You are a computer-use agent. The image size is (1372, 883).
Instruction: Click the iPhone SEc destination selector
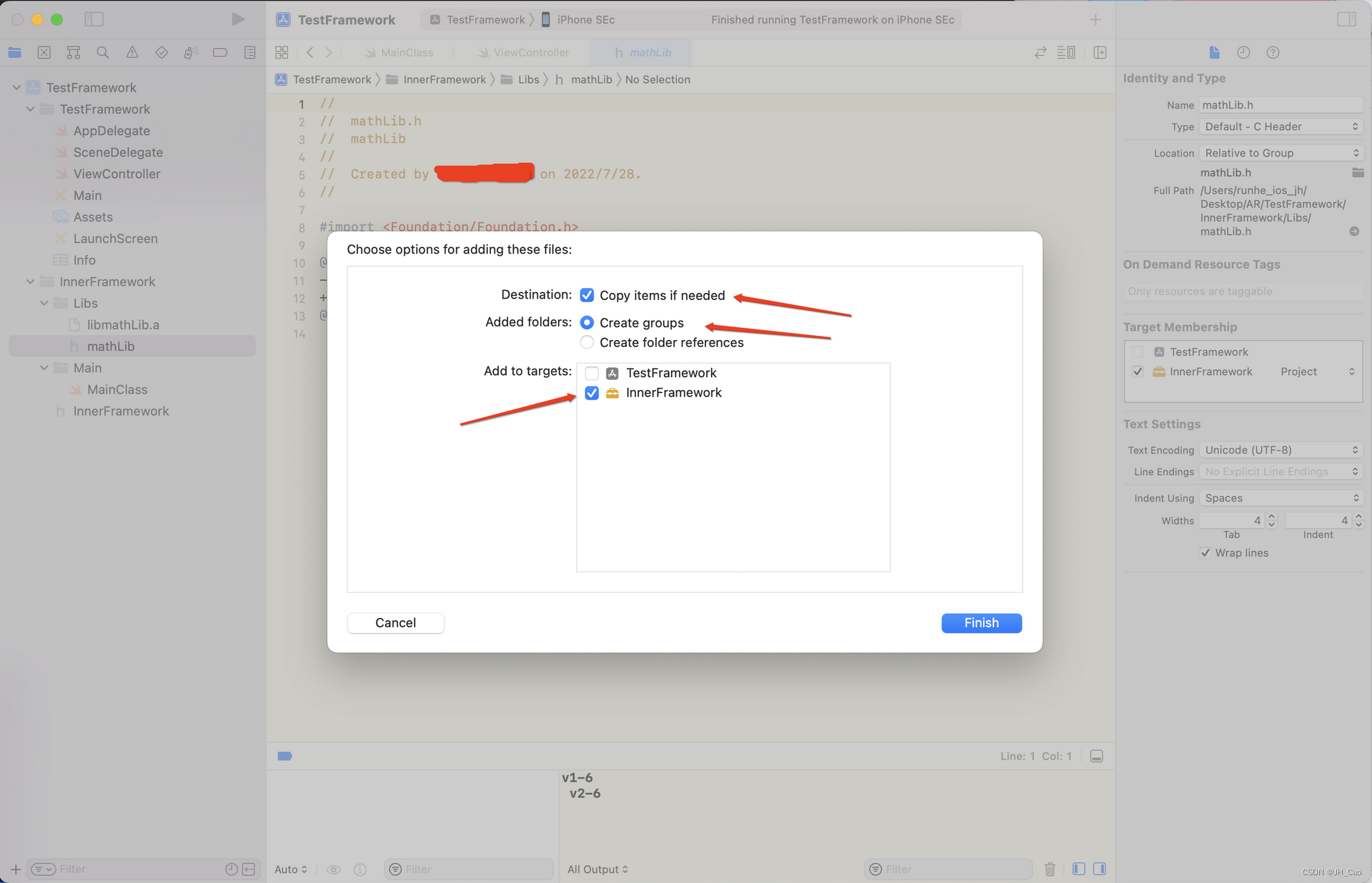pyautogui.click(x=577, y=19)
